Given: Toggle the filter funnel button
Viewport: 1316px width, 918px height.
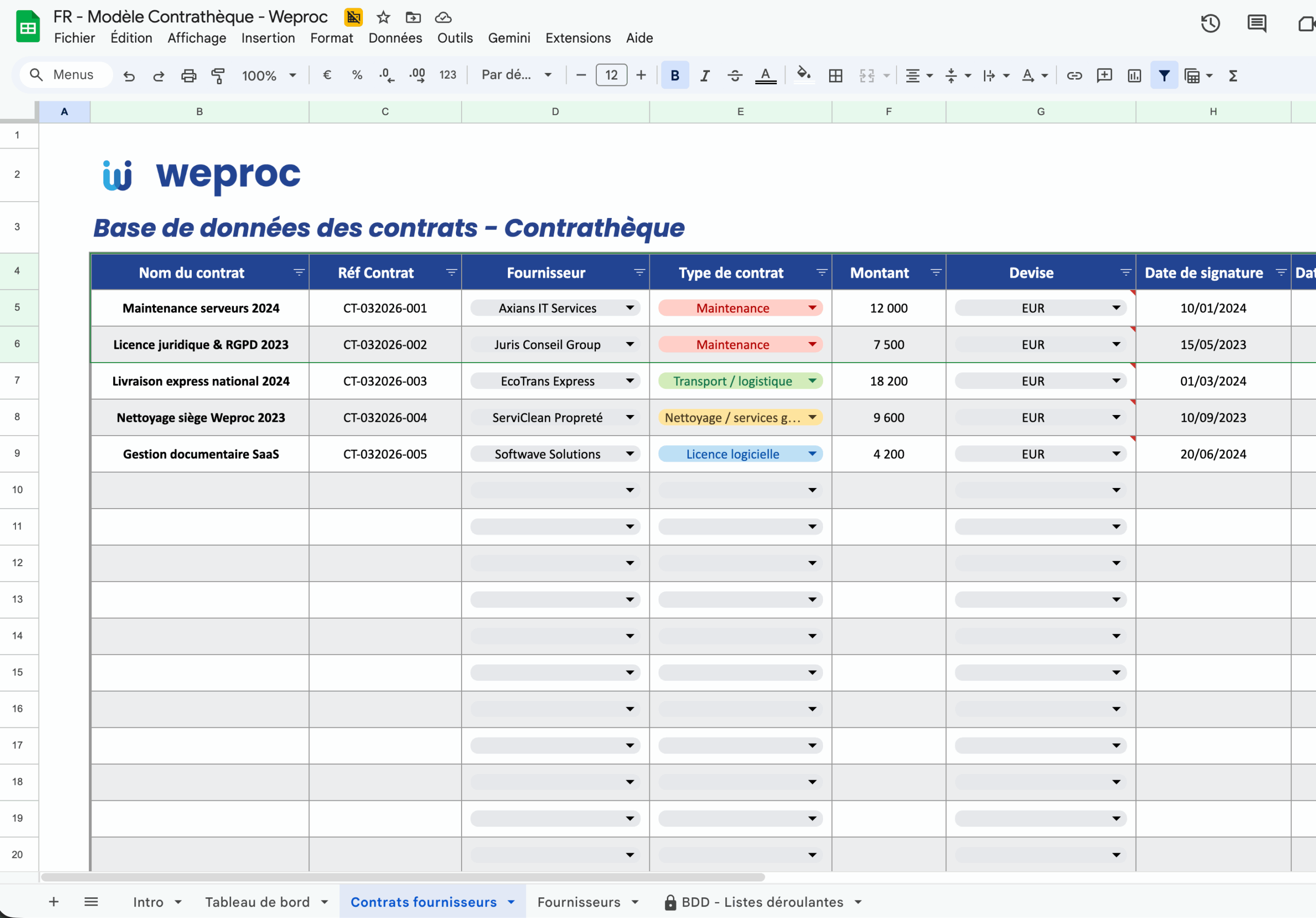Looking at the screenshot, I should coord(1164,75).
